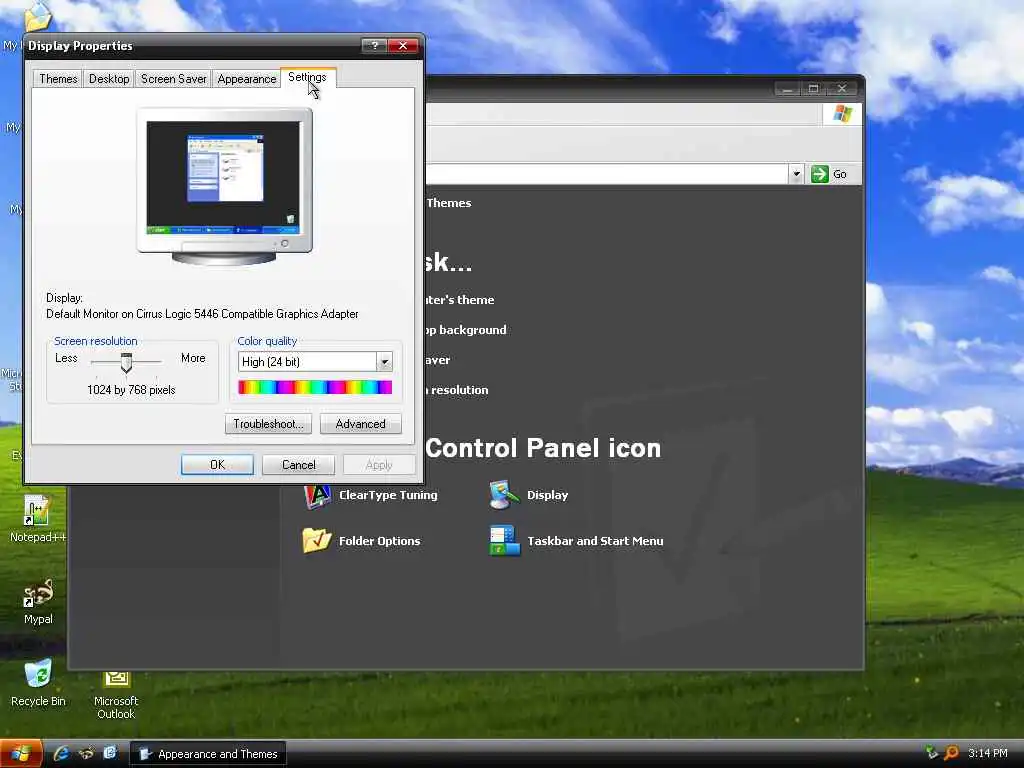
Task: Switch to the Appearance tab
Action: pos(247,78)
